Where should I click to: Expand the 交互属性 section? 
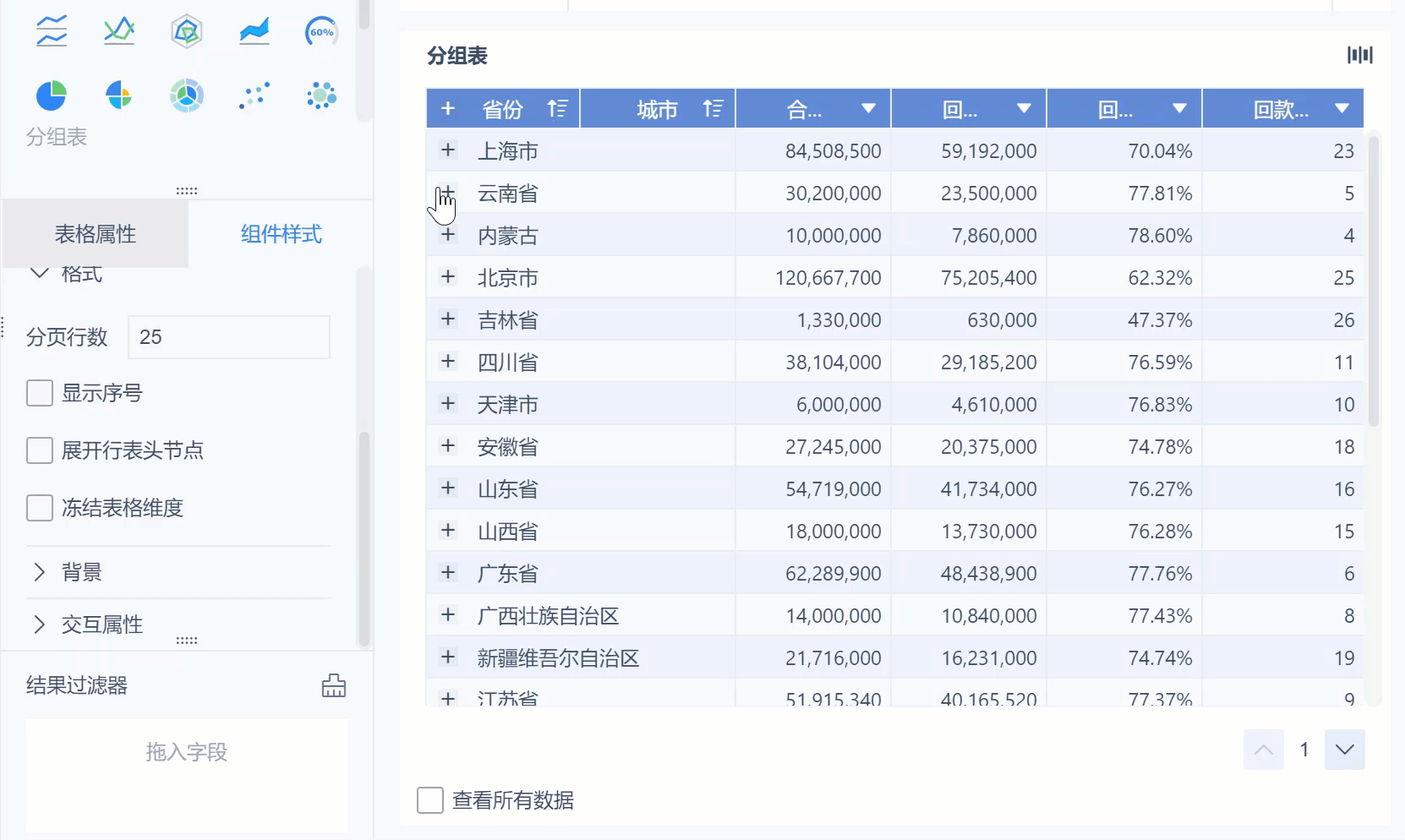[39, 625]
